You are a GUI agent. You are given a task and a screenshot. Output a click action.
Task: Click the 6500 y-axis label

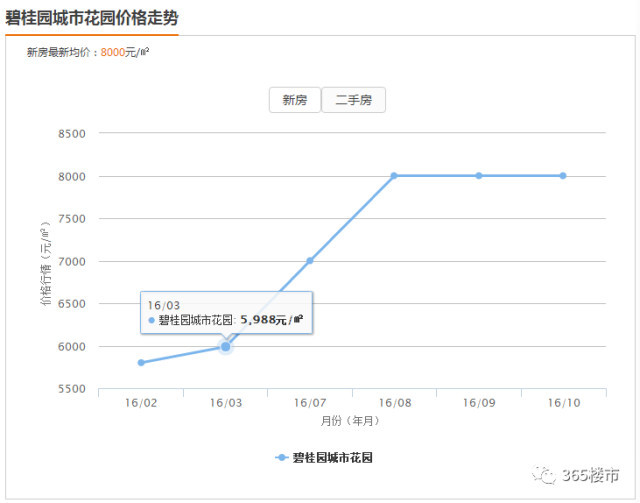tap(72, 304)
